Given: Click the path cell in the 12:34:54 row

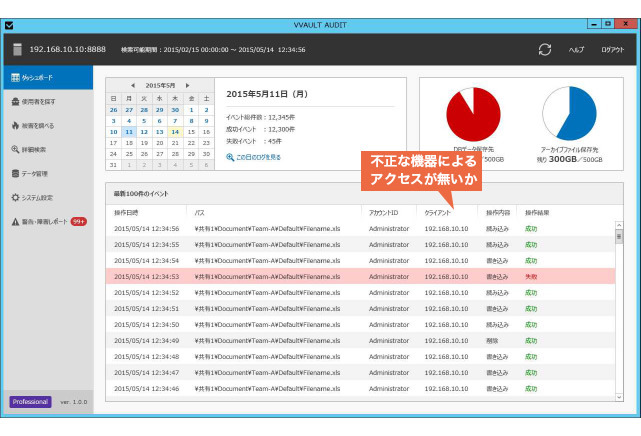Looking at the screenshot, I should coord(267,261).
